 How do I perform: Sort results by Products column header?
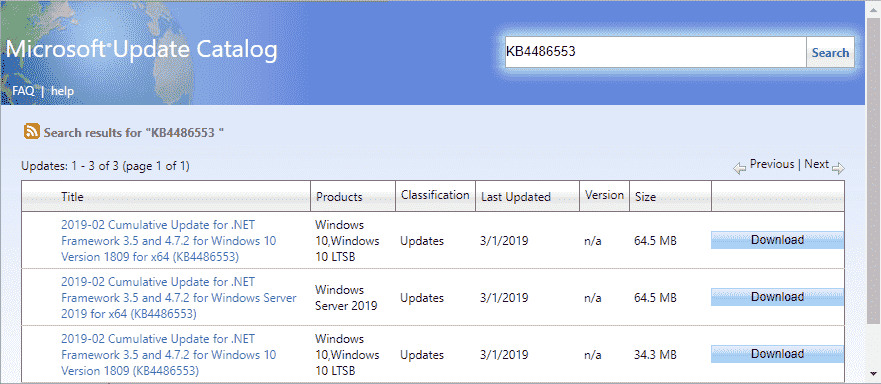tap(339, 197)
